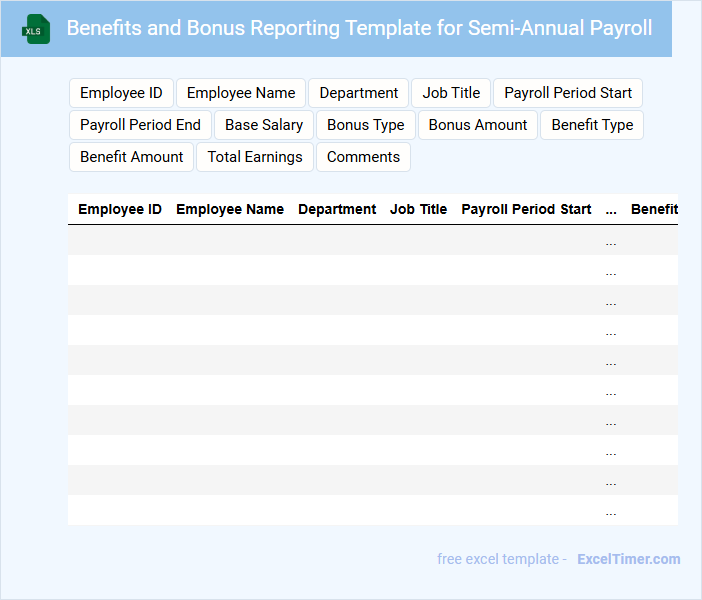
Task: Select the Bonus Type tag
Action: click(x=365, y=125)
